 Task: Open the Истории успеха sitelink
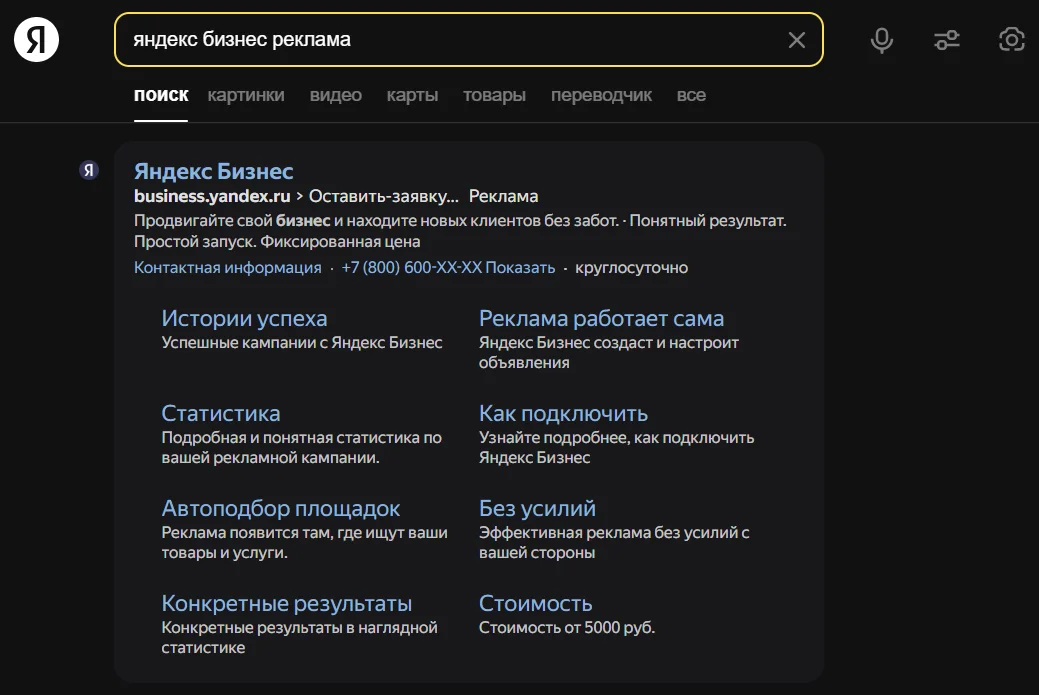pyautogui.click(x=244, y=317)
